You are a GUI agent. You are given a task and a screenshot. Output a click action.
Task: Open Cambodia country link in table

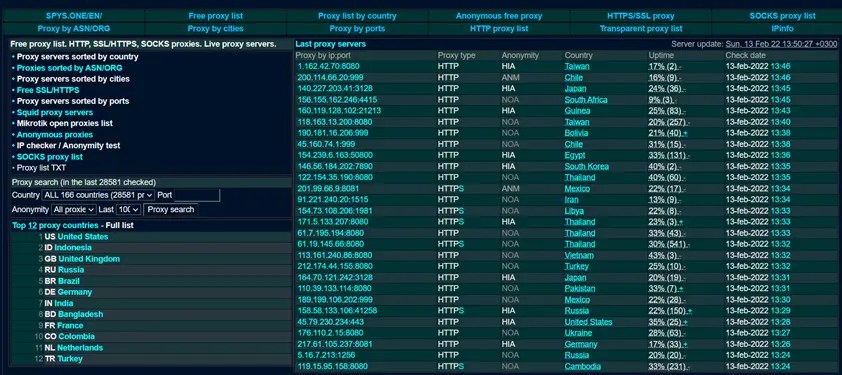[583, 366]
